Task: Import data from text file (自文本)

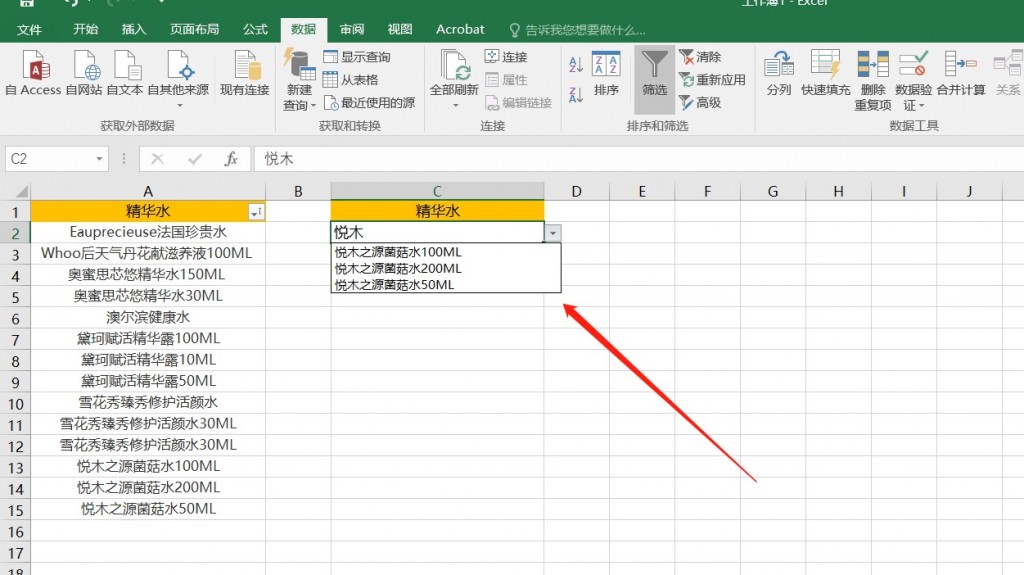Action: pos(125,73)
